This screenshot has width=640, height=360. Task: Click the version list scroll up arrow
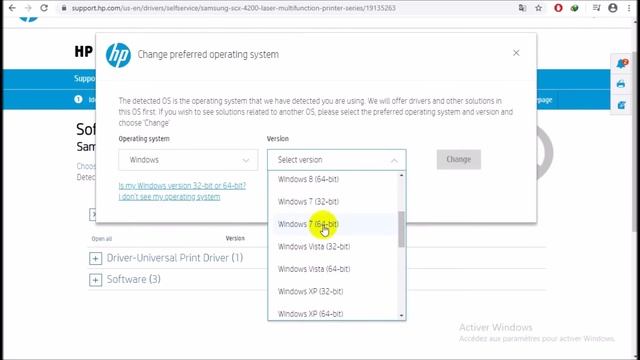click(x=402, y=175)
